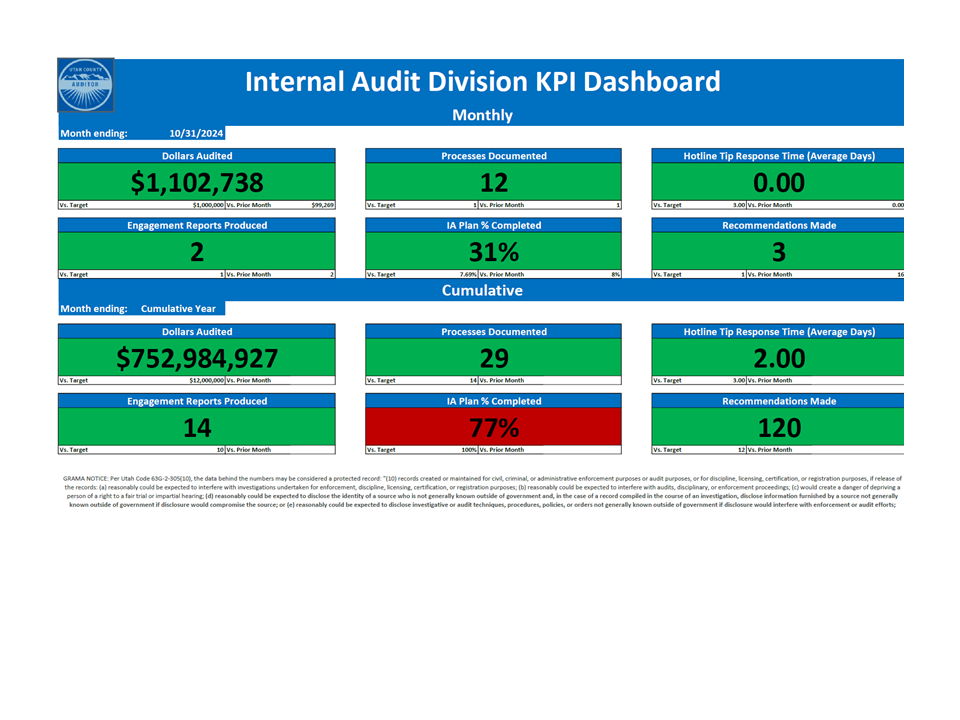
Task: Click the $99,269 prior month dollars cell
Action: click(322, 205)
